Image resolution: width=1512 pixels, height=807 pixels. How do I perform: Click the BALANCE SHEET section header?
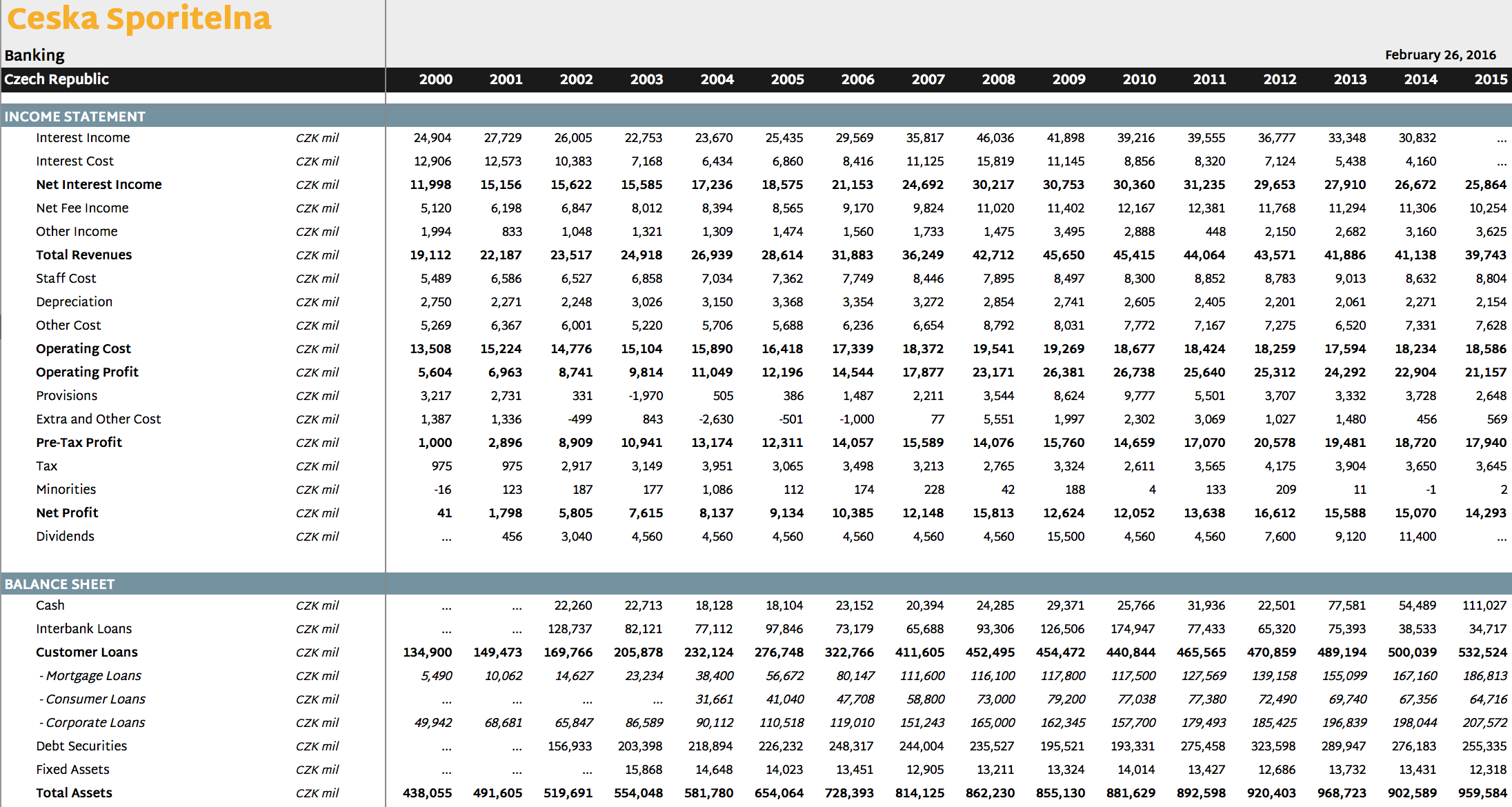(x=60, y=584)
